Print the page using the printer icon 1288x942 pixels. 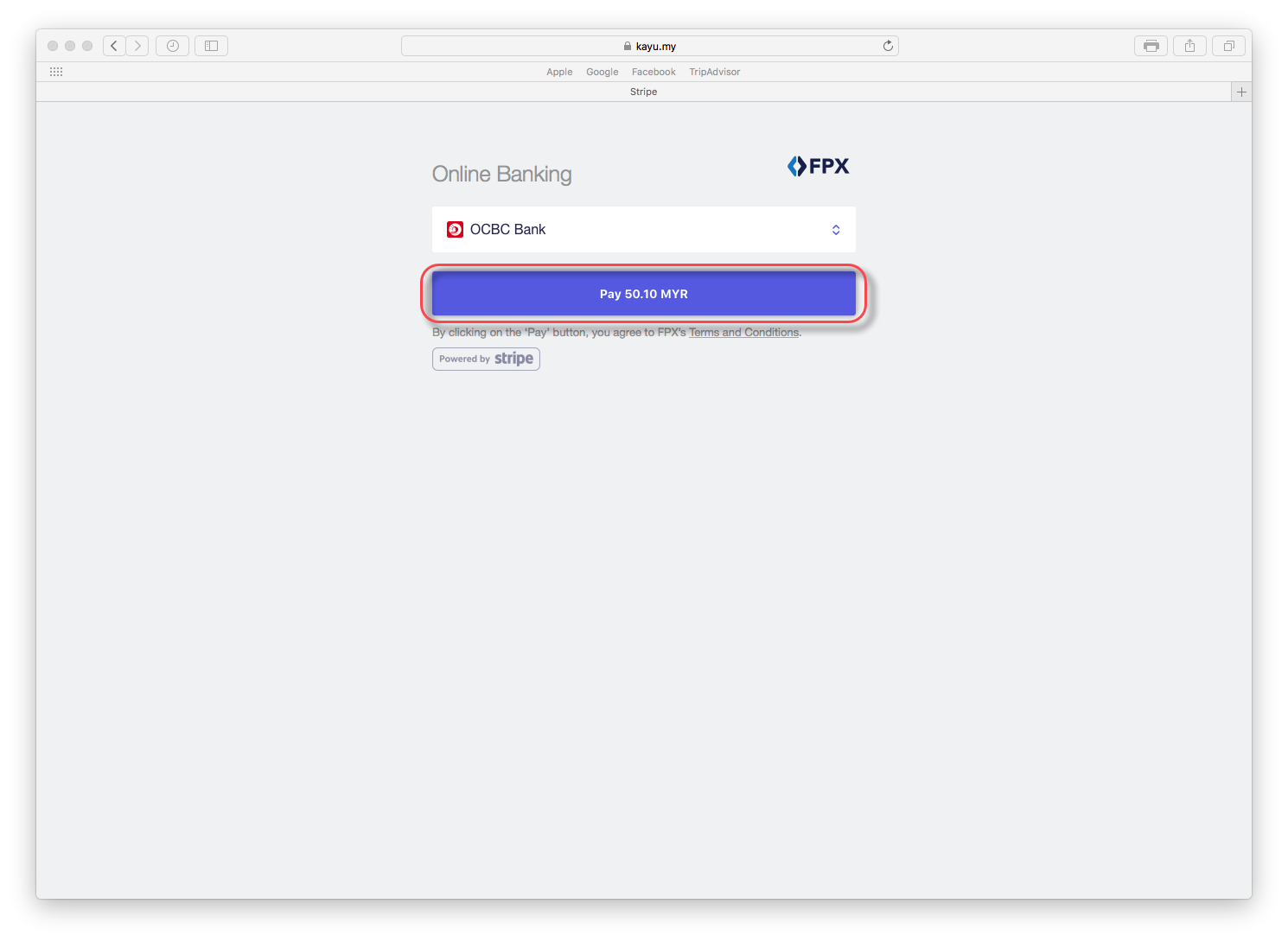(1151, 46)
